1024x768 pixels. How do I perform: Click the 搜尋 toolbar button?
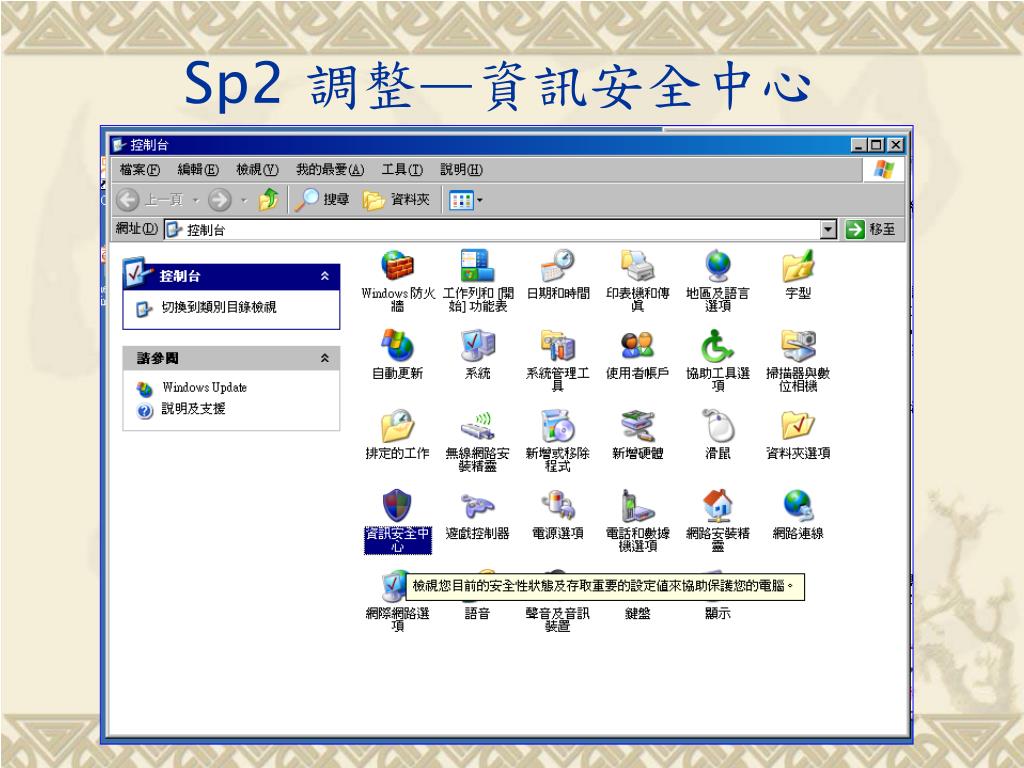322,199
